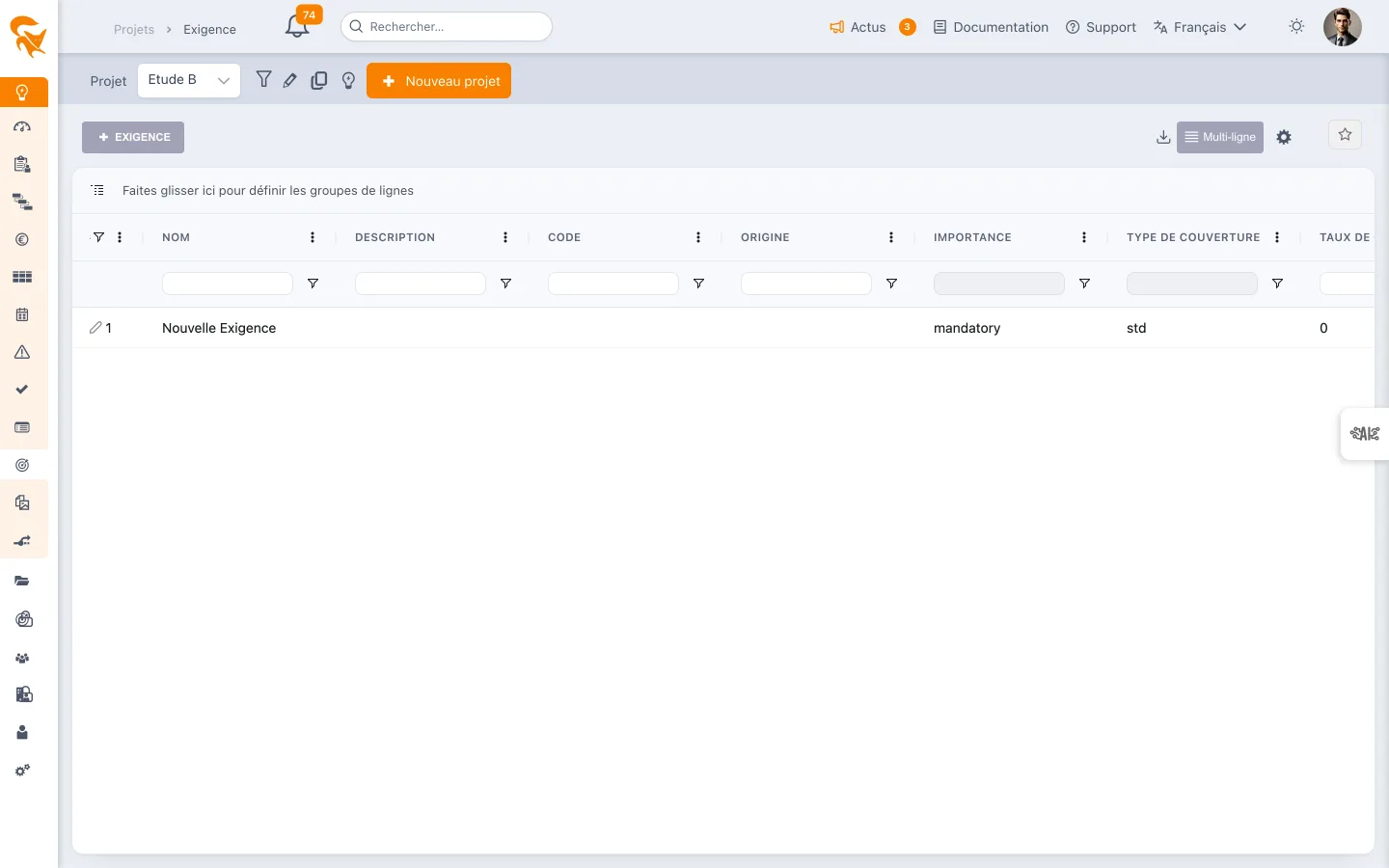Click the Nouveau projet button
The image size is (1389, 868).
tap(439, 81)
